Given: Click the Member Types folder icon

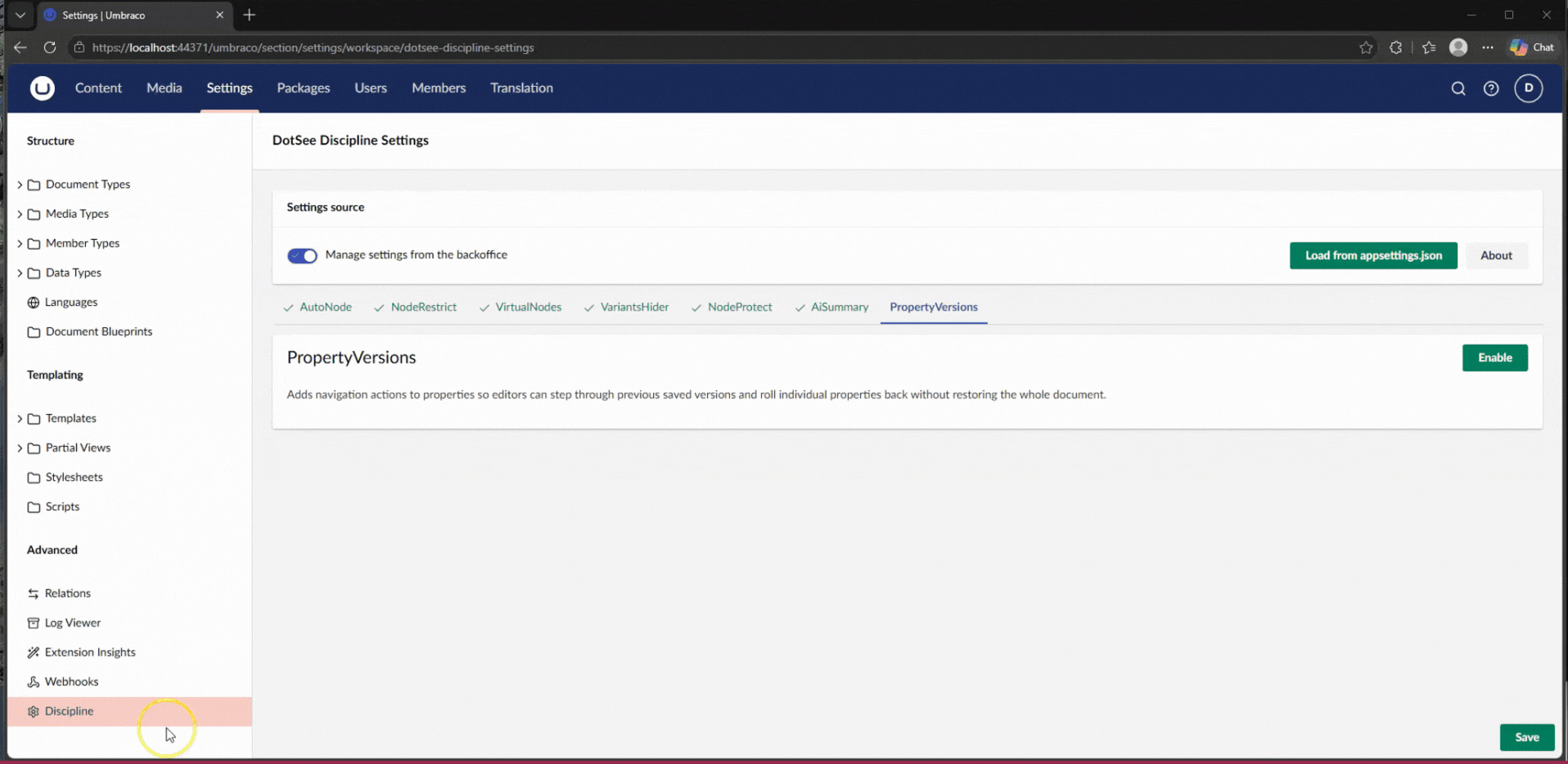Looking at the screenshot, I should [34, 244].
